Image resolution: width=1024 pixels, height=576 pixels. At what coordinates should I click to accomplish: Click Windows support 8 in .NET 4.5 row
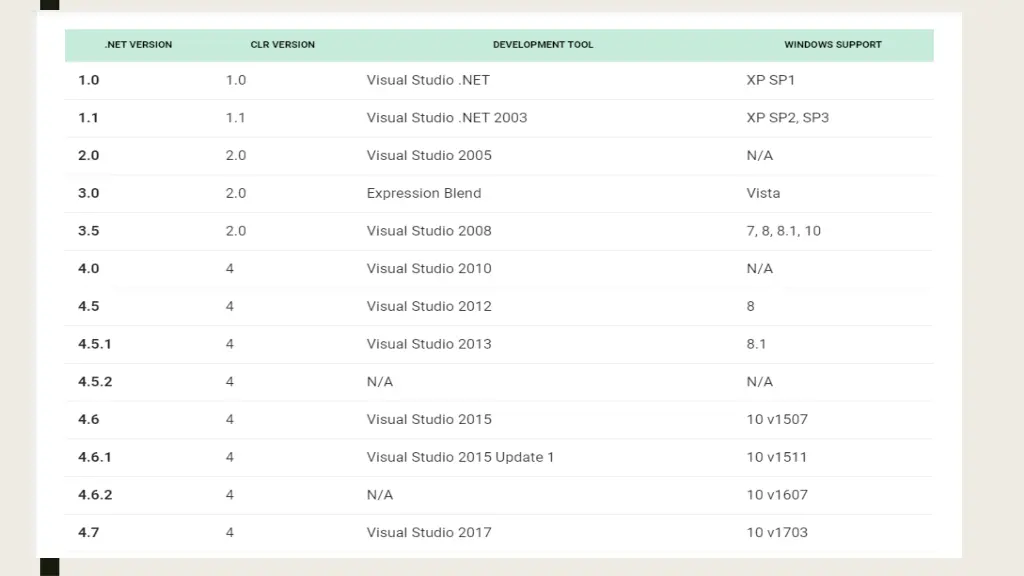tap(750, 306)
